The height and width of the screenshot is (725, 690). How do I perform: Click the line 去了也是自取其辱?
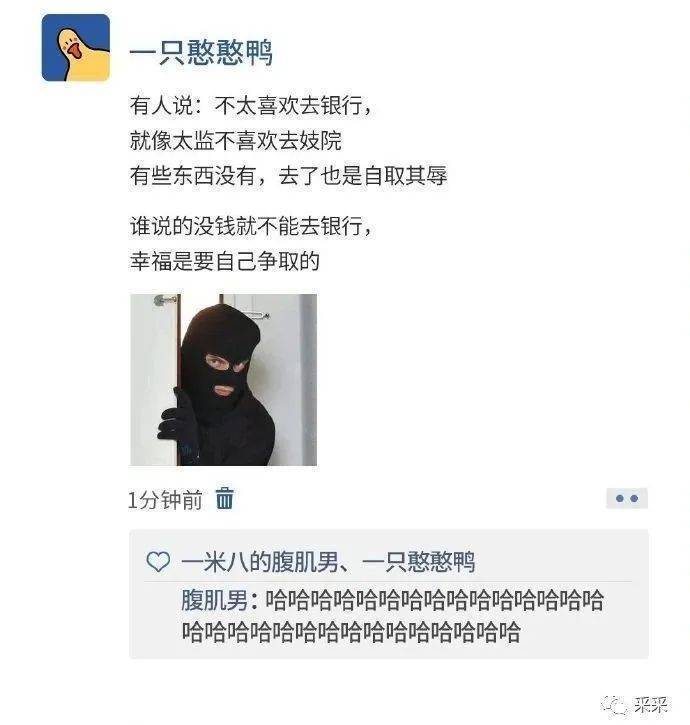point(363,176)
